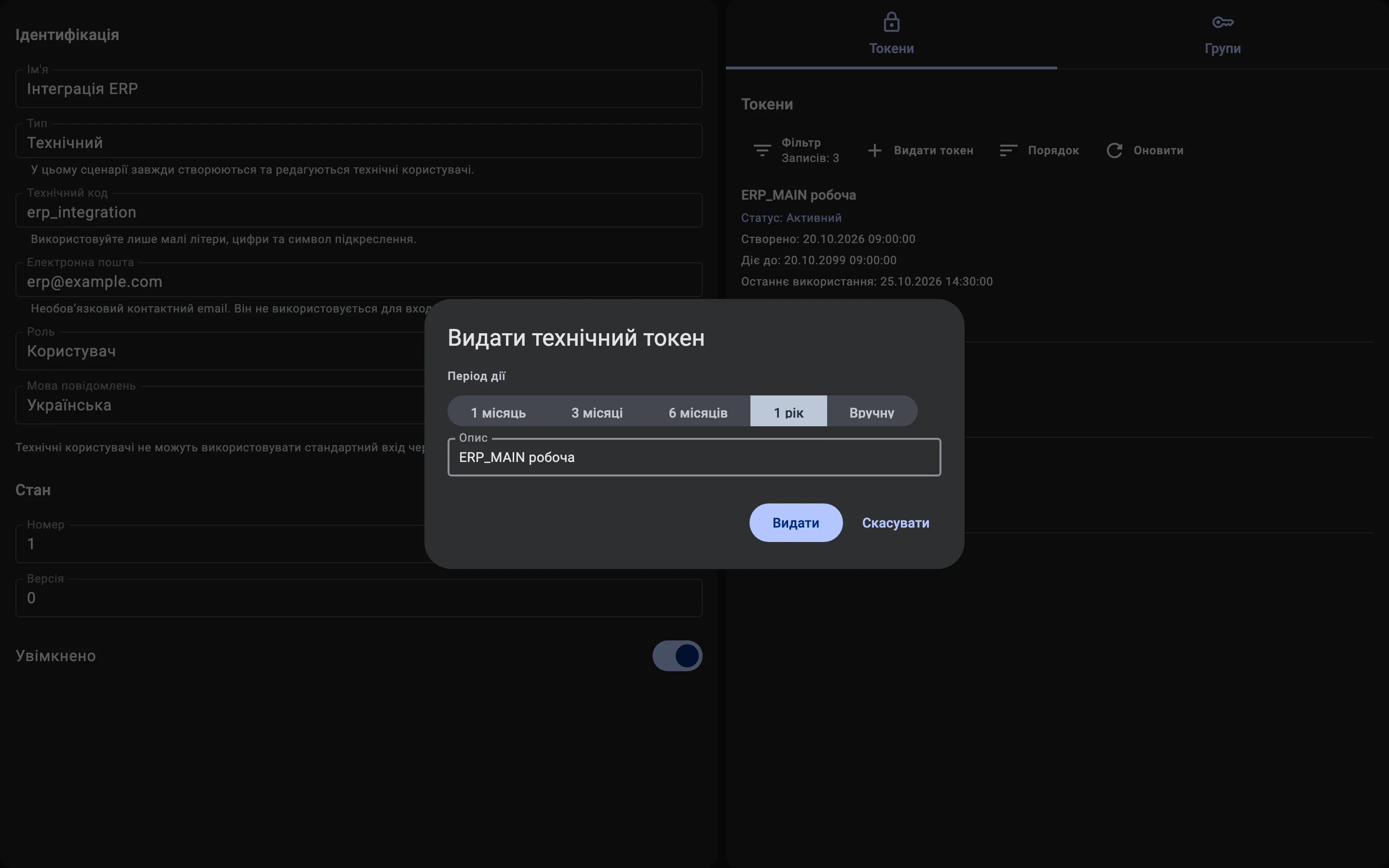Click the Фільтр Записів: 3 label
1389x868 pixels.
pyautogui.click(x=810, y=150)
